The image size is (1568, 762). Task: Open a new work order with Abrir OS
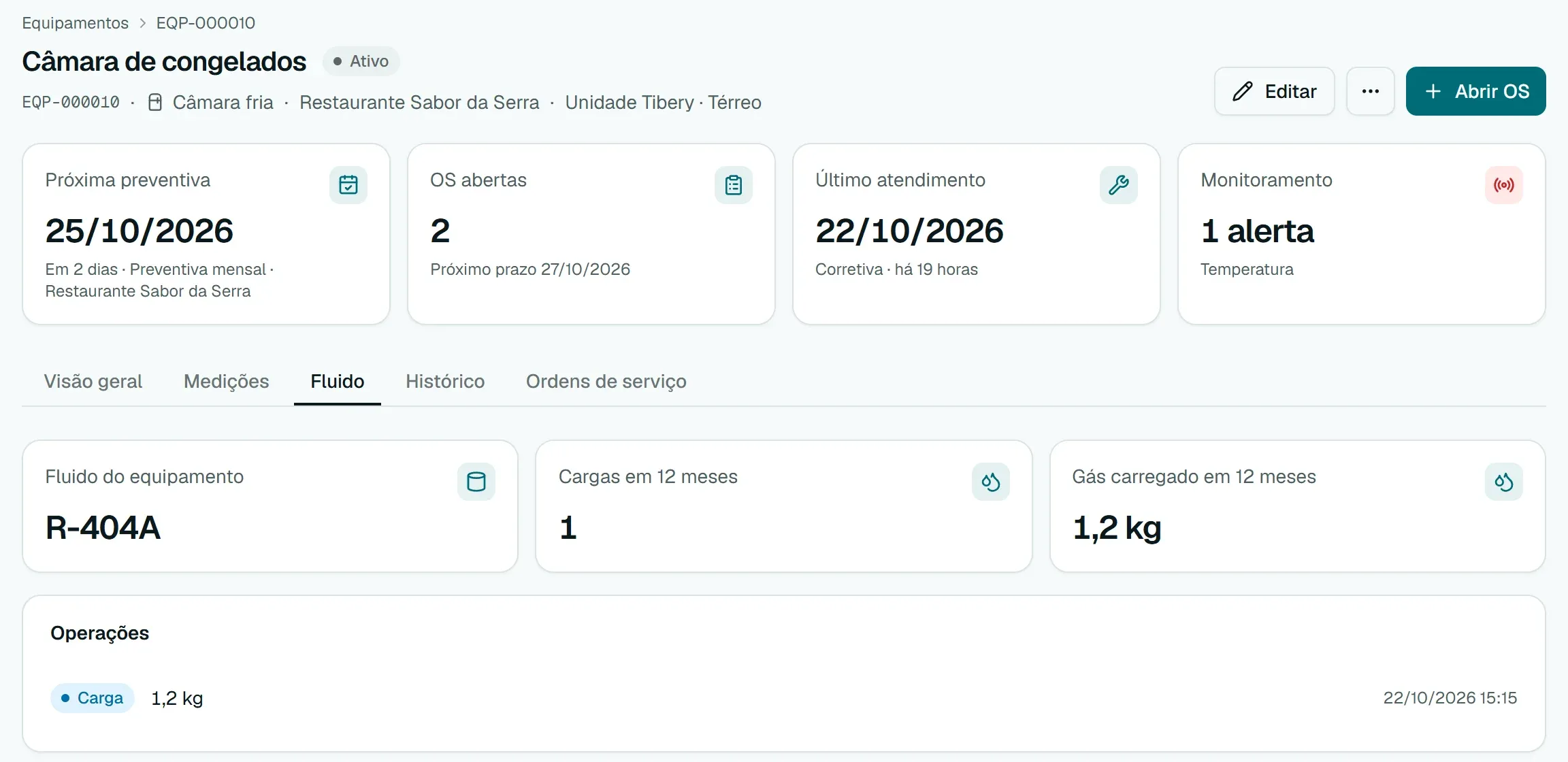(x=1476, y=91)
